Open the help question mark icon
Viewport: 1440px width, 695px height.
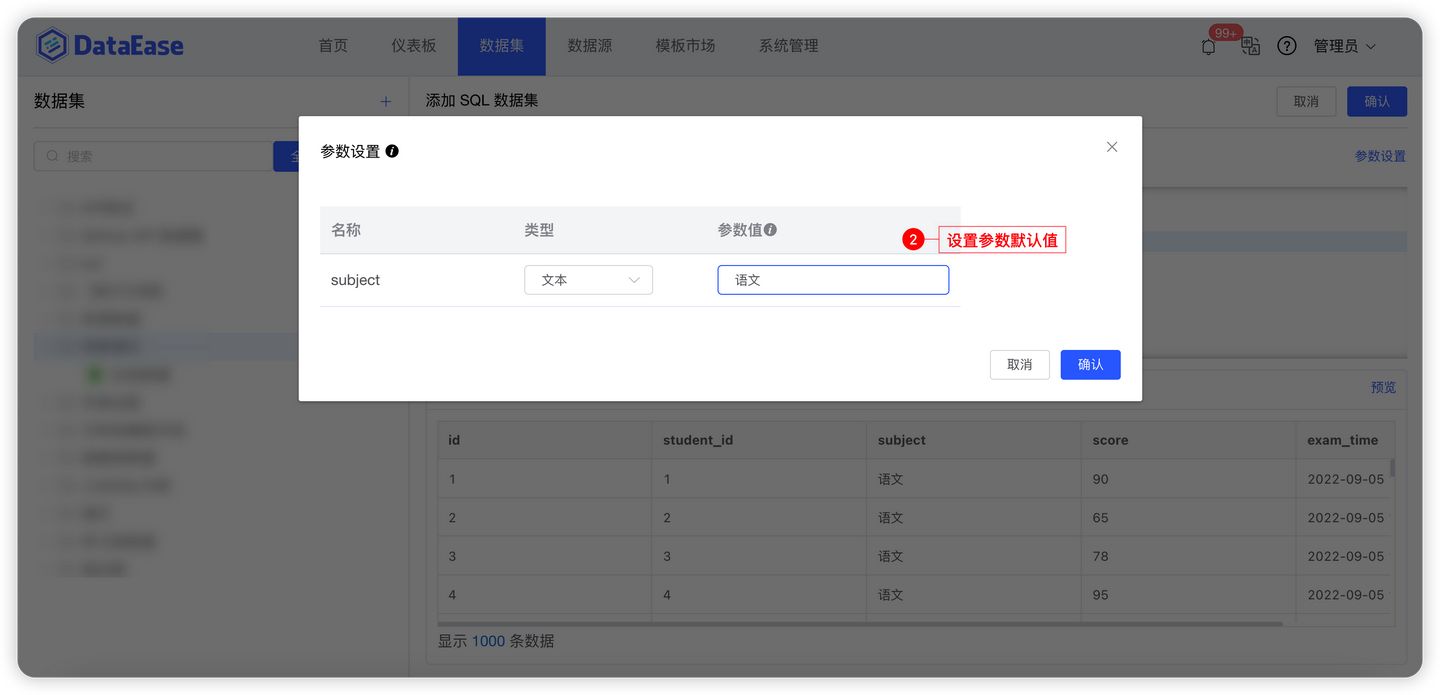click(x=1287, y=46)
